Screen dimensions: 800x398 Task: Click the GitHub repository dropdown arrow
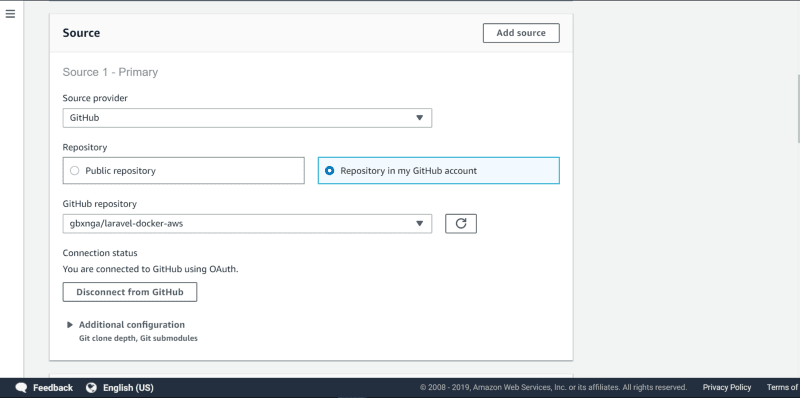419,223
